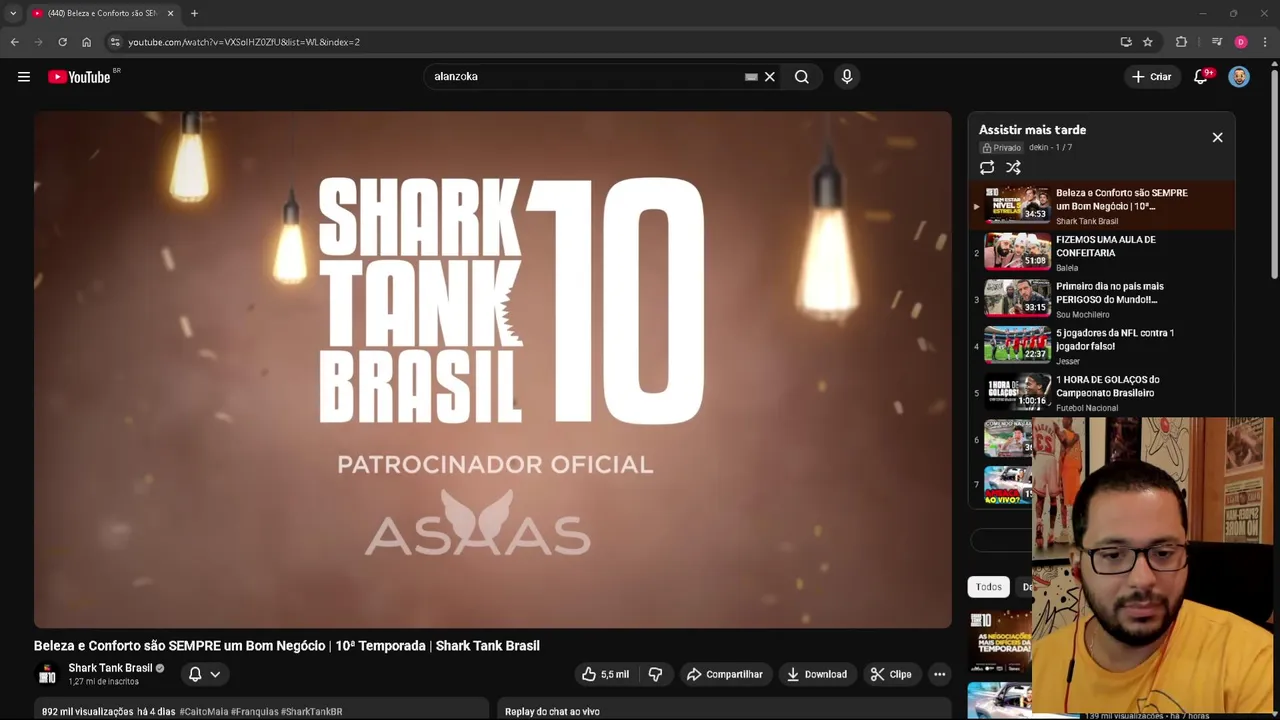Open the suggested video thumbnail with 10 logo
The height and width of the screenshot is (720, 1280).
[x=1000, y=641]
